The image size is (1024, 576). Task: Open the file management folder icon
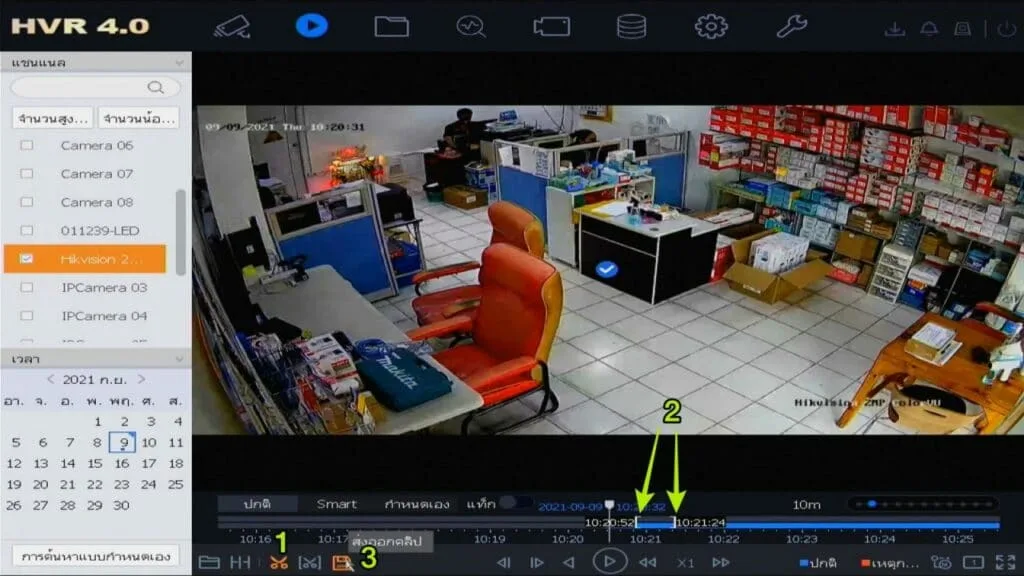tap(391, 26)
